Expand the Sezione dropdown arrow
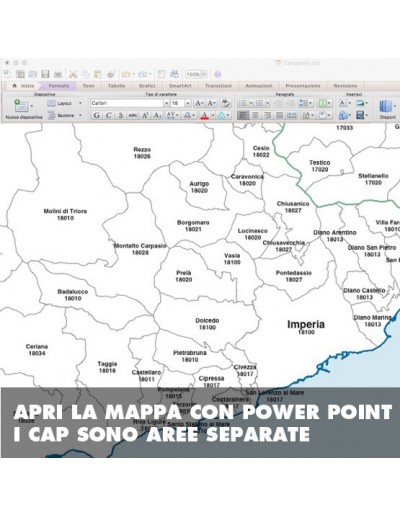This screenshot has width=400, height=517. 80,115
